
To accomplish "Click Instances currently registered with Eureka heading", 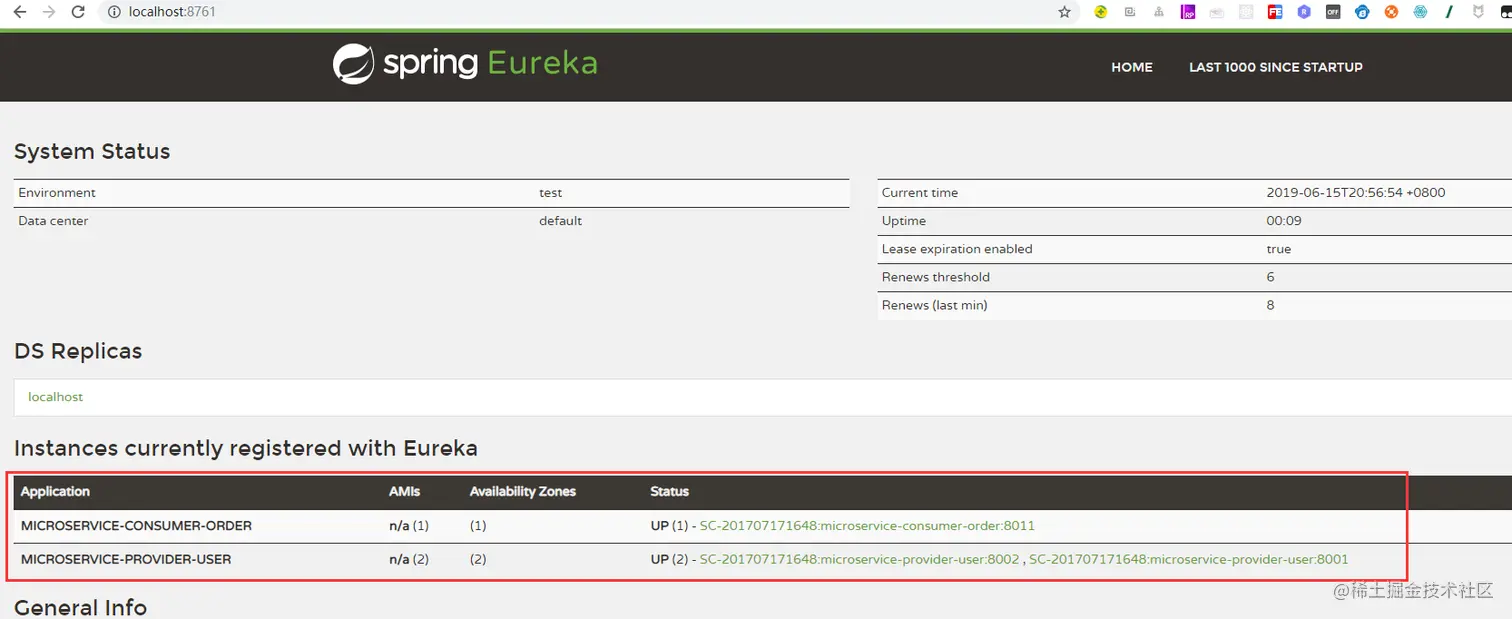I will click(x=246, y=448).
